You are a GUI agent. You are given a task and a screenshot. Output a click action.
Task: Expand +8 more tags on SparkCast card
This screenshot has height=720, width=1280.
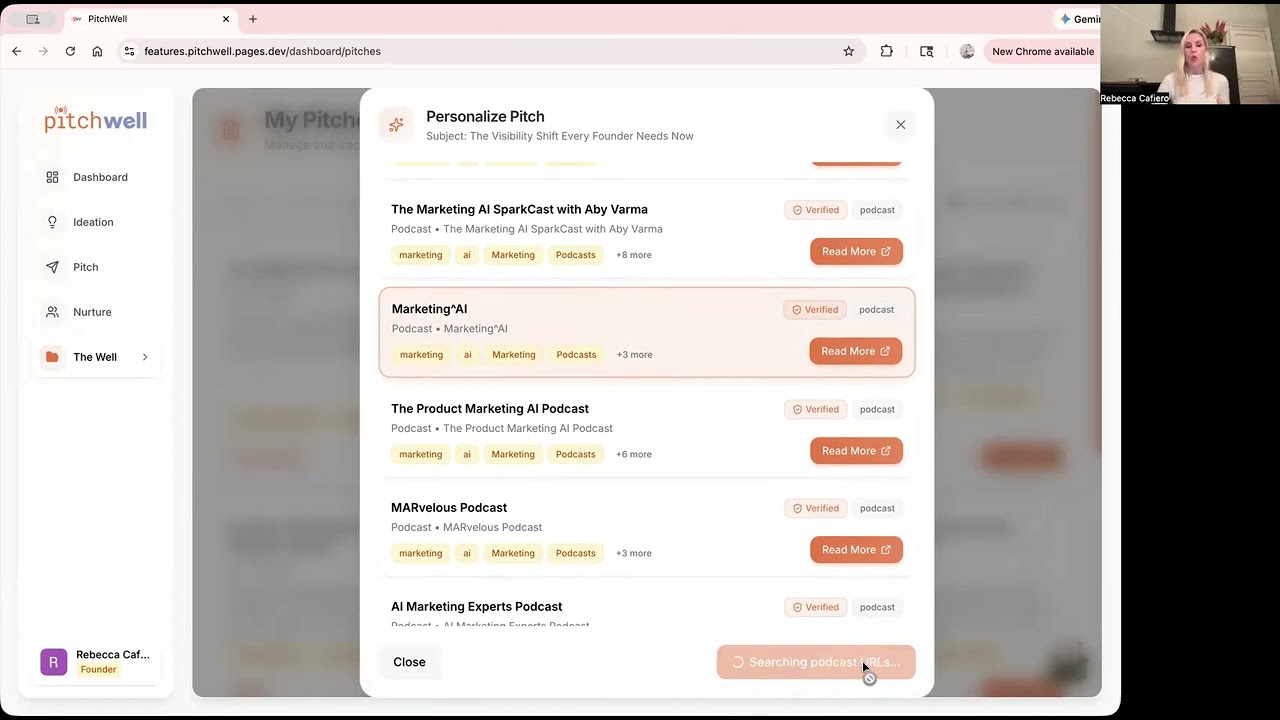634,255
